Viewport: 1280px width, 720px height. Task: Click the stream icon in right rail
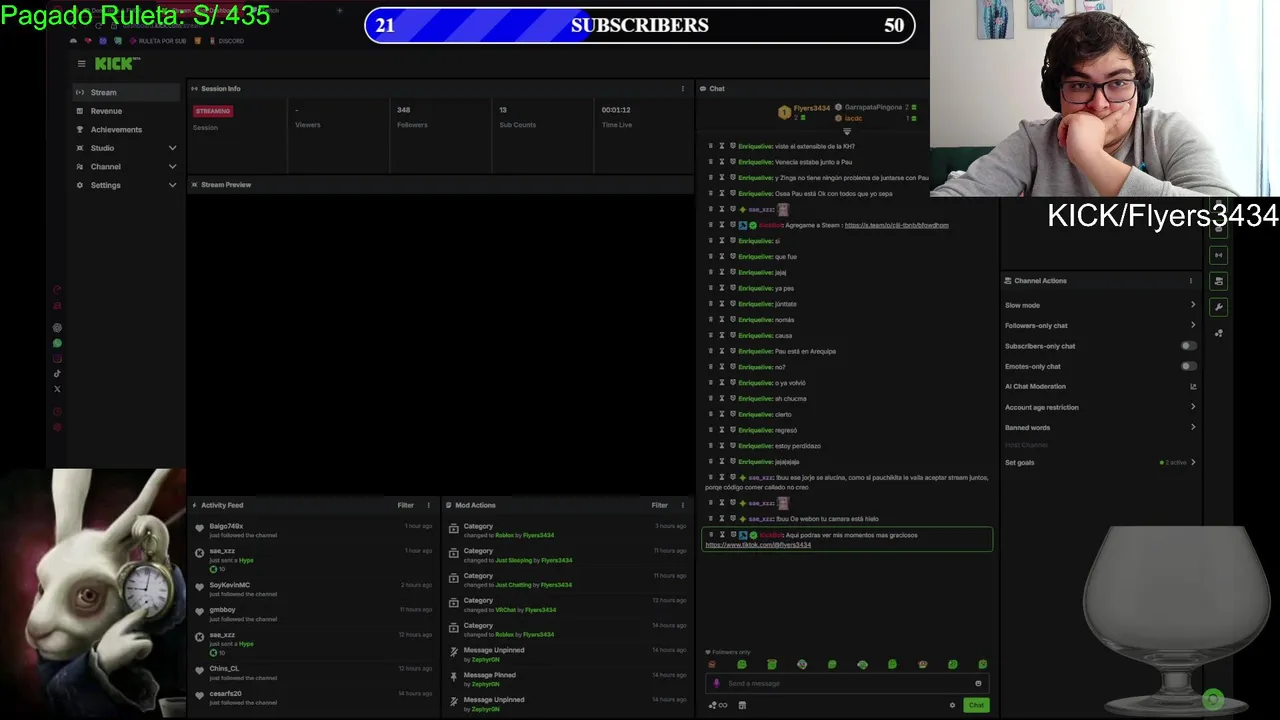1218,255
